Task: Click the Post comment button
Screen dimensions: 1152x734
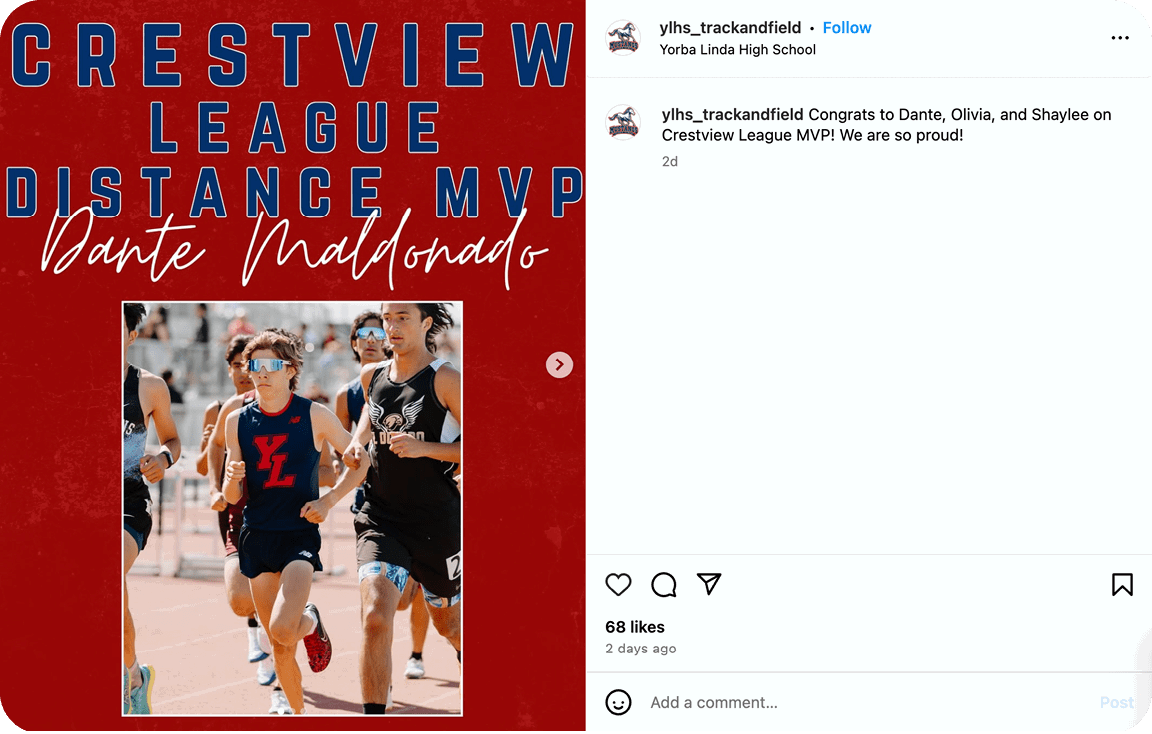Action: (x=1117, y=702)
